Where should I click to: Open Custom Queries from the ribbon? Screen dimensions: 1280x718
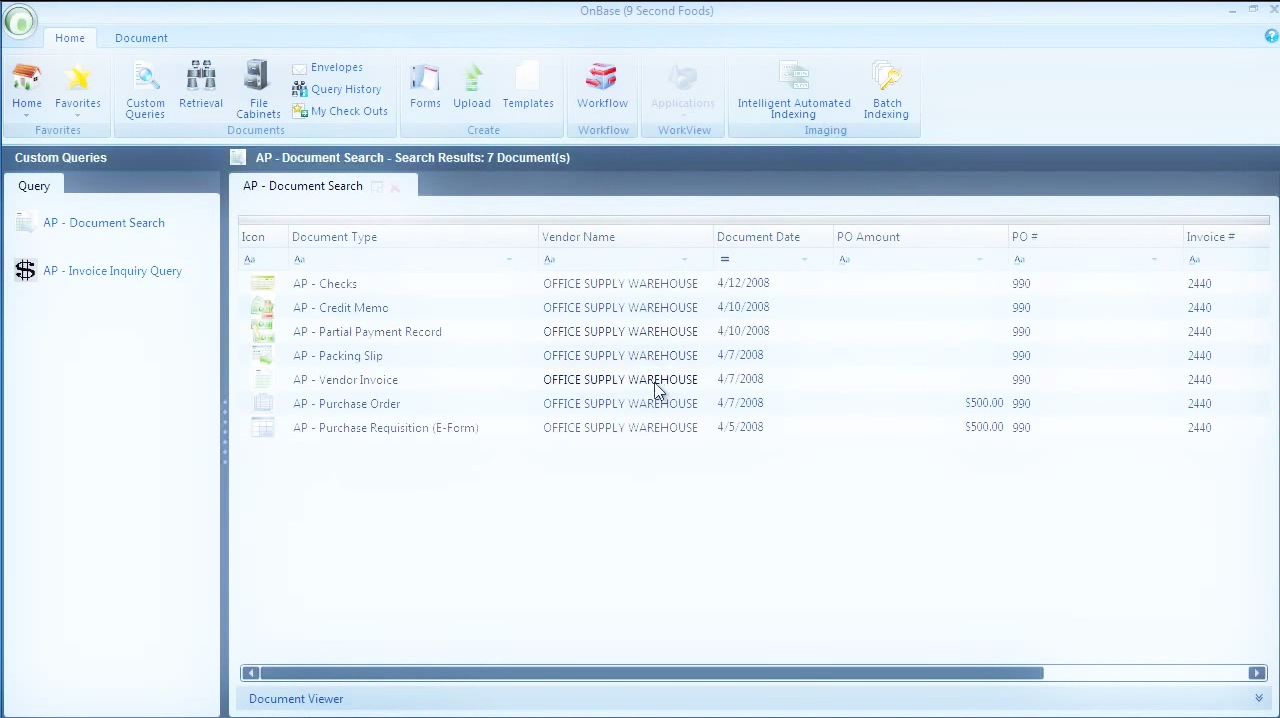pyautogui.click(x=145, y=90)
